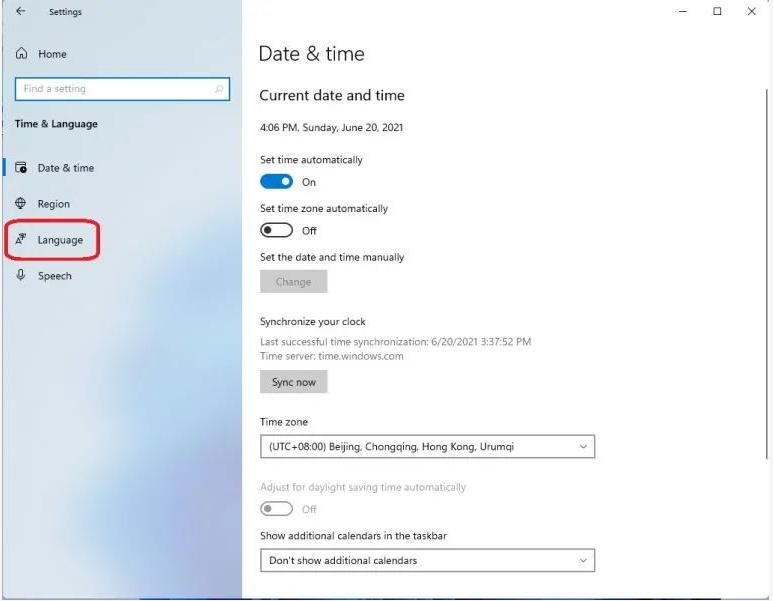Toggle Adjust for daylight saving time switch
Screen dimensions: 773x601
coord(276,509)
